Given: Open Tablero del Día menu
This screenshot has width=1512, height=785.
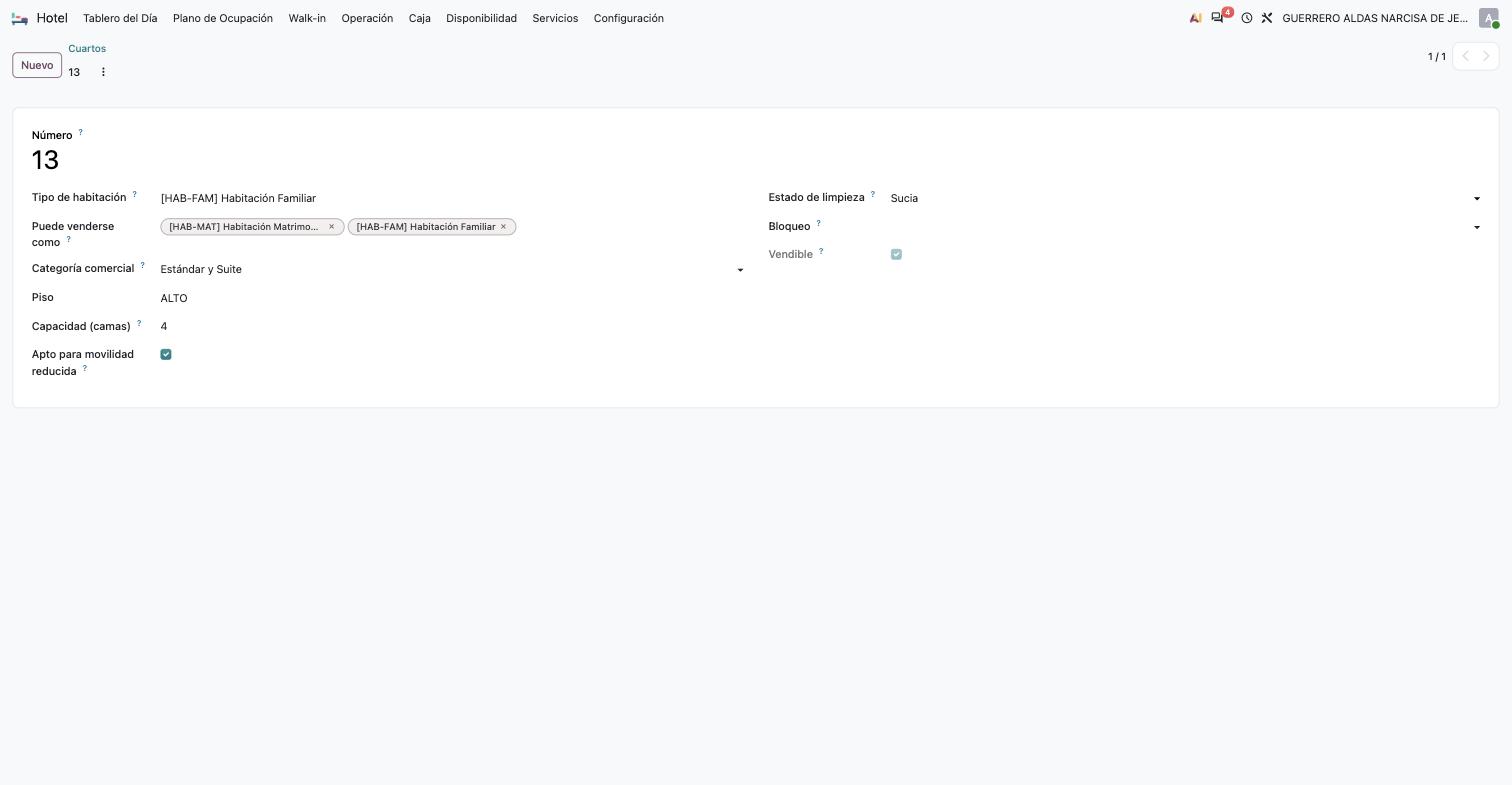Looking at the screenshot, I should pos(120,18).
